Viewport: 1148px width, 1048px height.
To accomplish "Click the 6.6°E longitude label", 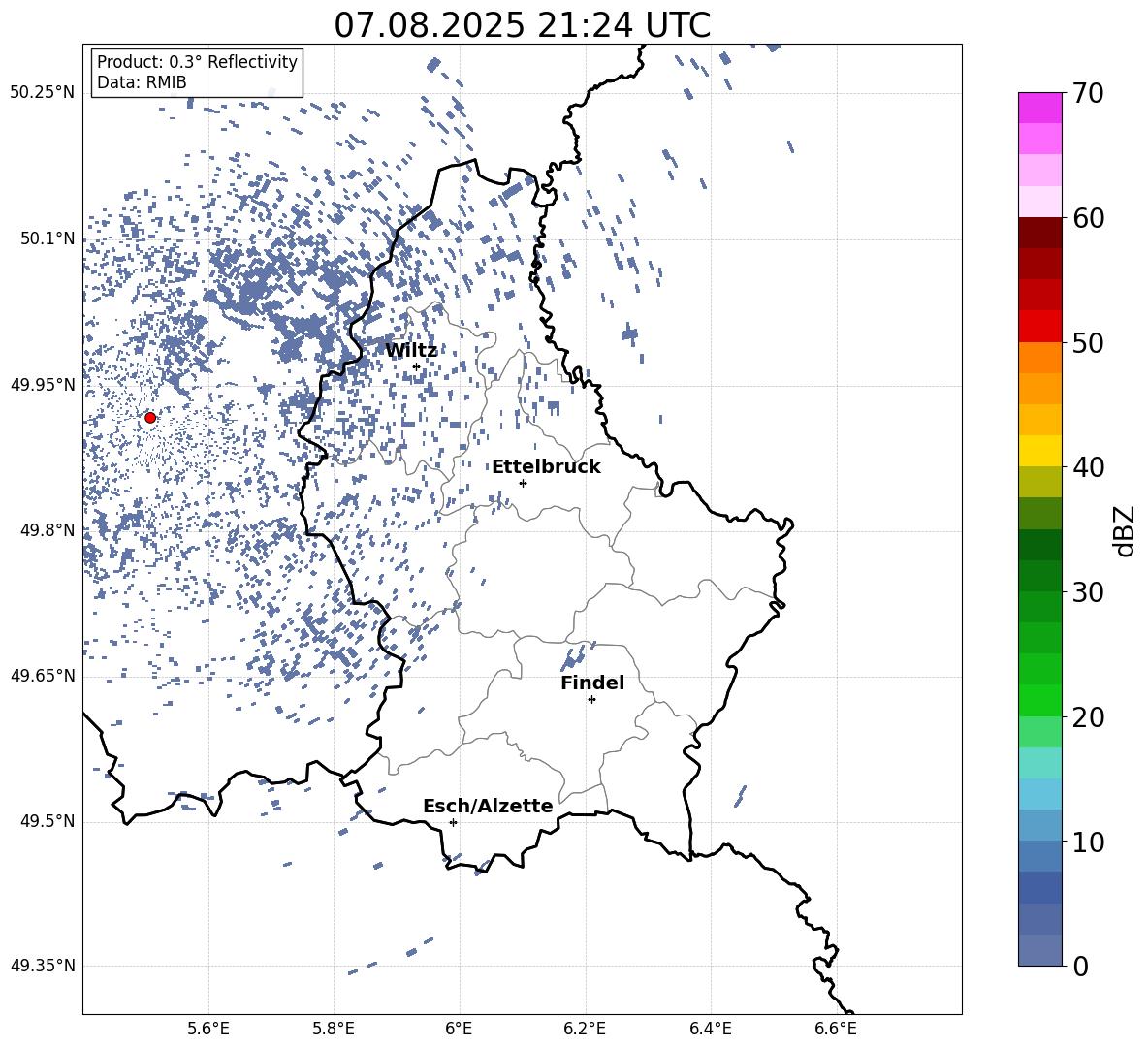I will pyautogui.click(x=836, y=1029).
